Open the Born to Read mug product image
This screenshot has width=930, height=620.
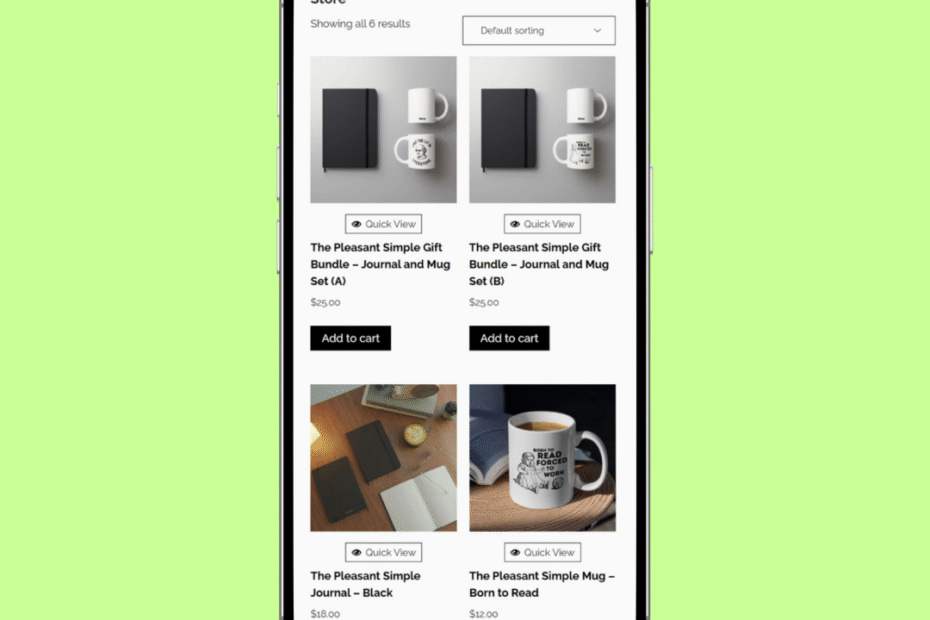tap(542, 457)
